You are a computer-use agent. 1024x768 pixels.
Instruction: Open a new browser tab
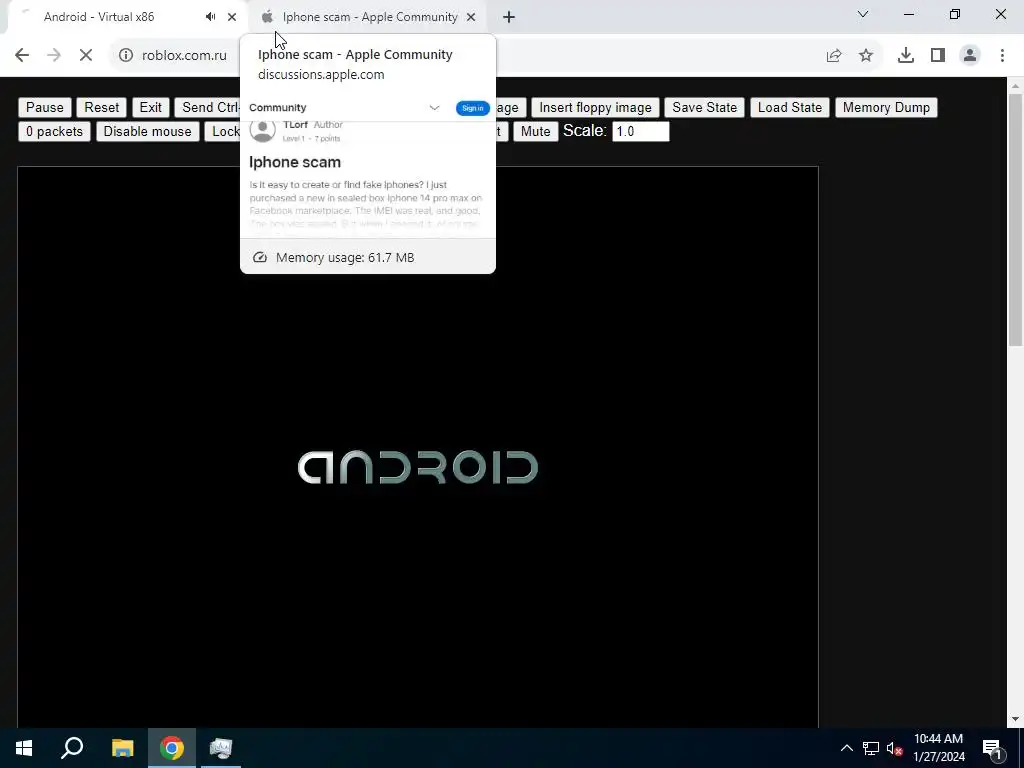[x=509, y=17]
